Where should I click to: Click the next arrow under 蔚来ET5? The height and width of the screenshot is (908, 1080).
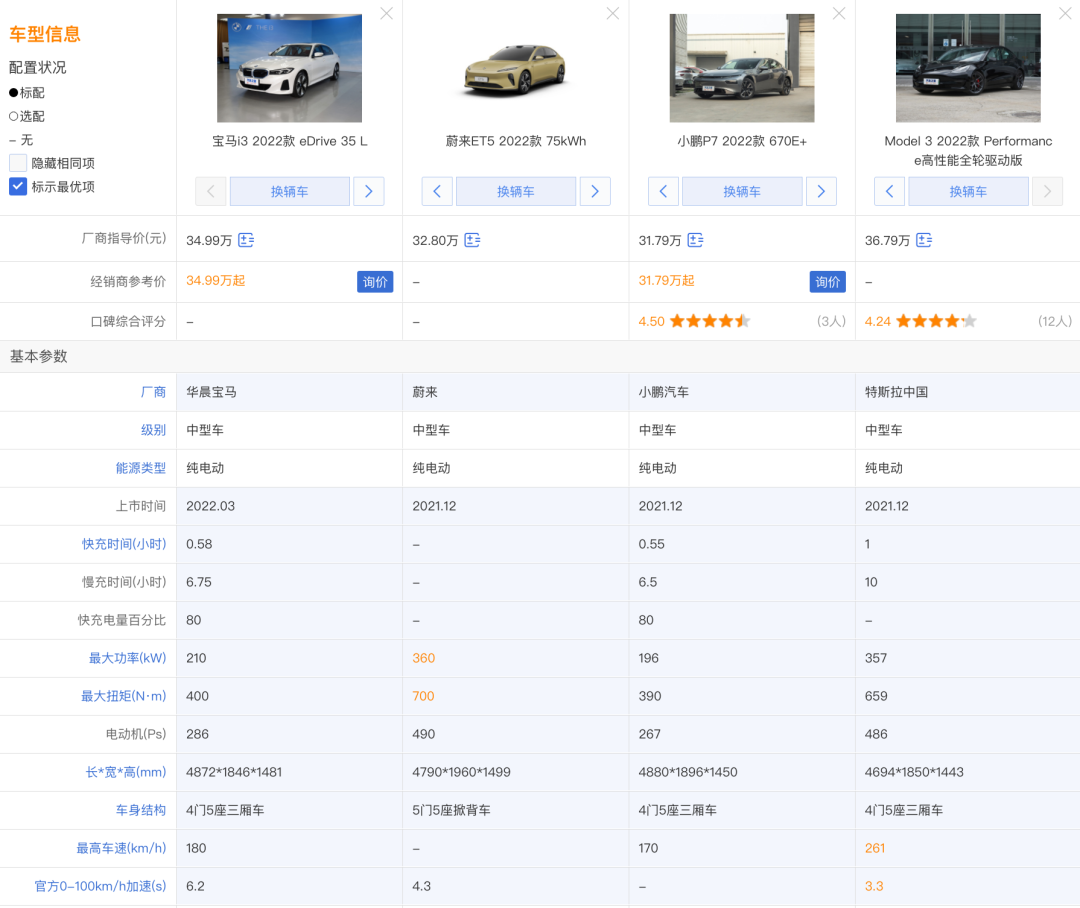(x=595, y=192)
